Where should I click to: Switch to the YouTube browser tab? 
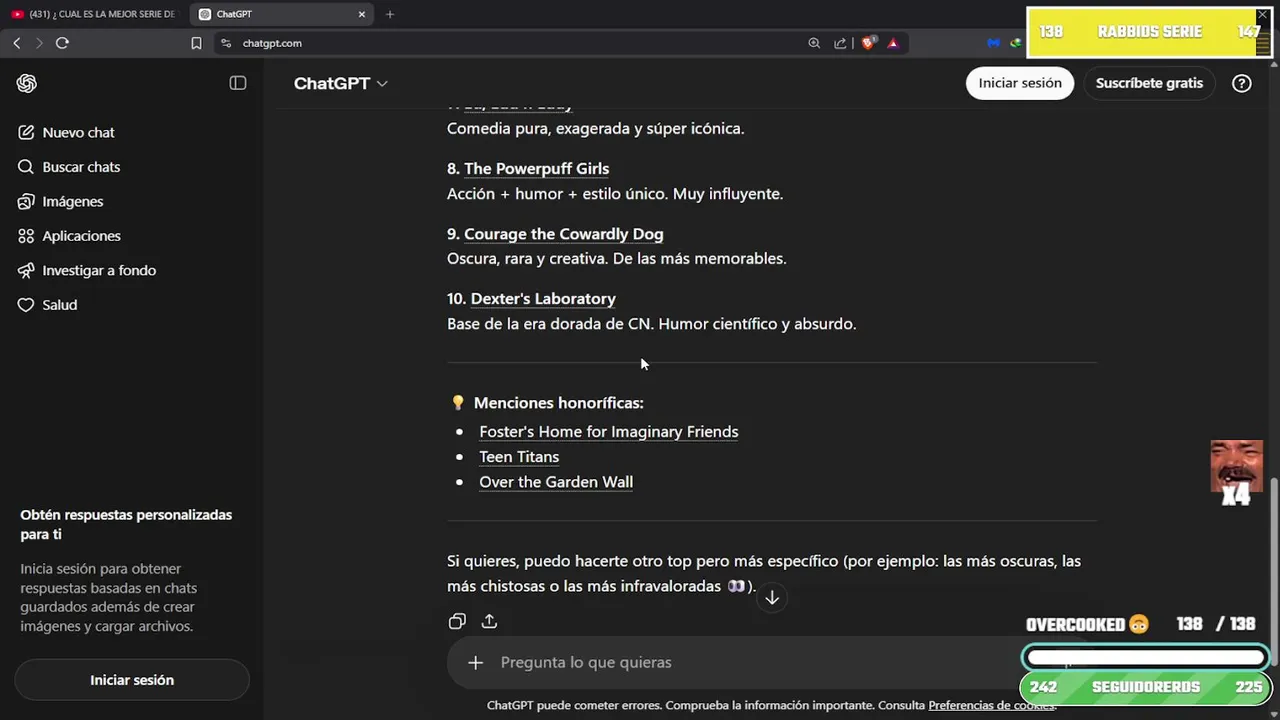(x=93, y=14)
